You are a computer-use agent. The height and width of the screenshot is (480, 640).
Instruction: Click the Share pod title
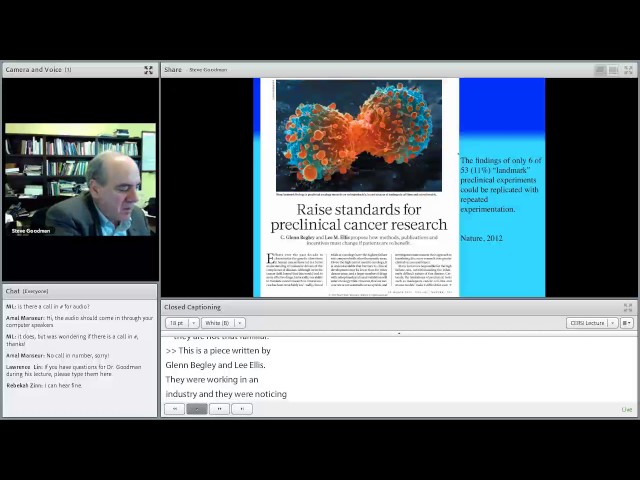[x=173, y=70]
